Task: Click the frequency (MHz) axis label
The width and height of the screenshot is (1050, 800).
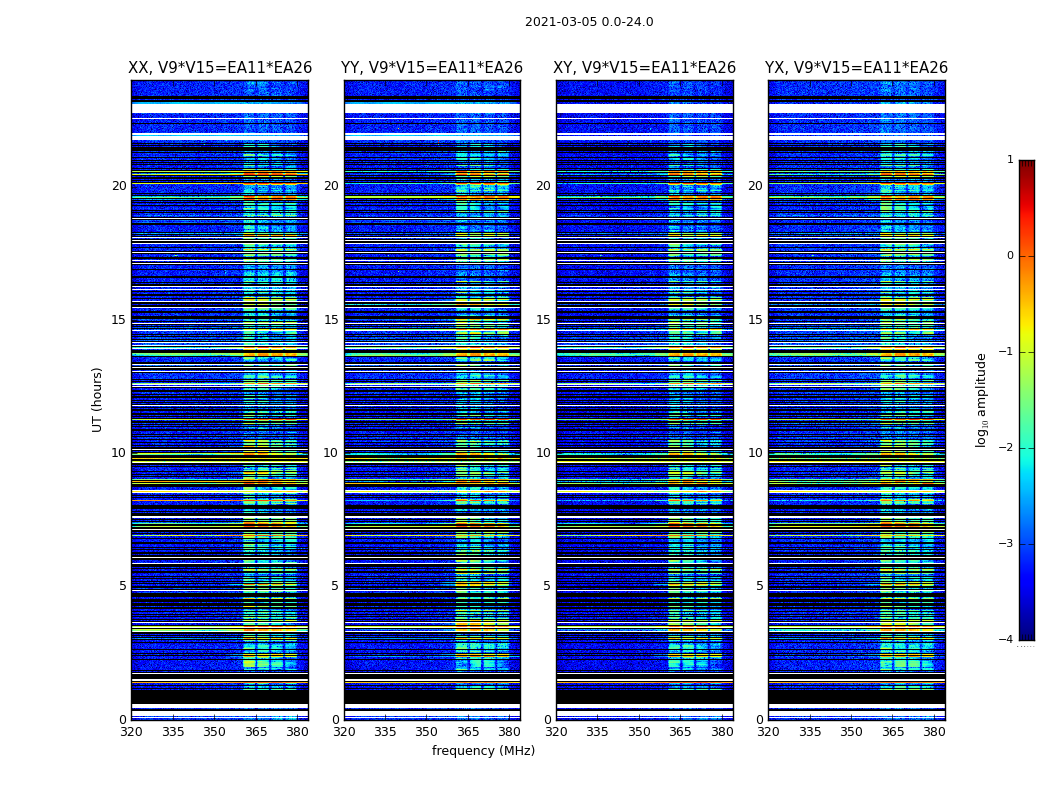Action: point(483,751)
